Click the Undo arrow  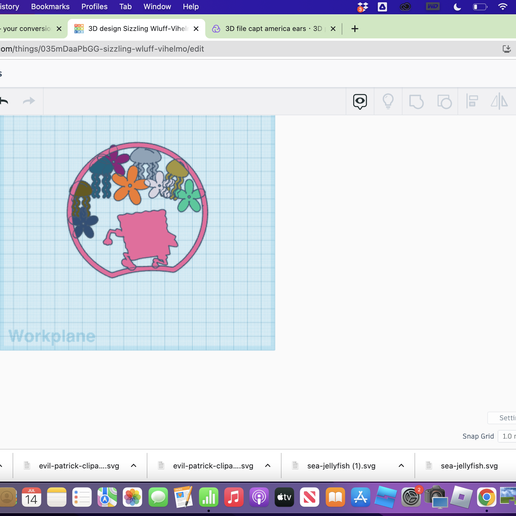click(x=4, y=101)
